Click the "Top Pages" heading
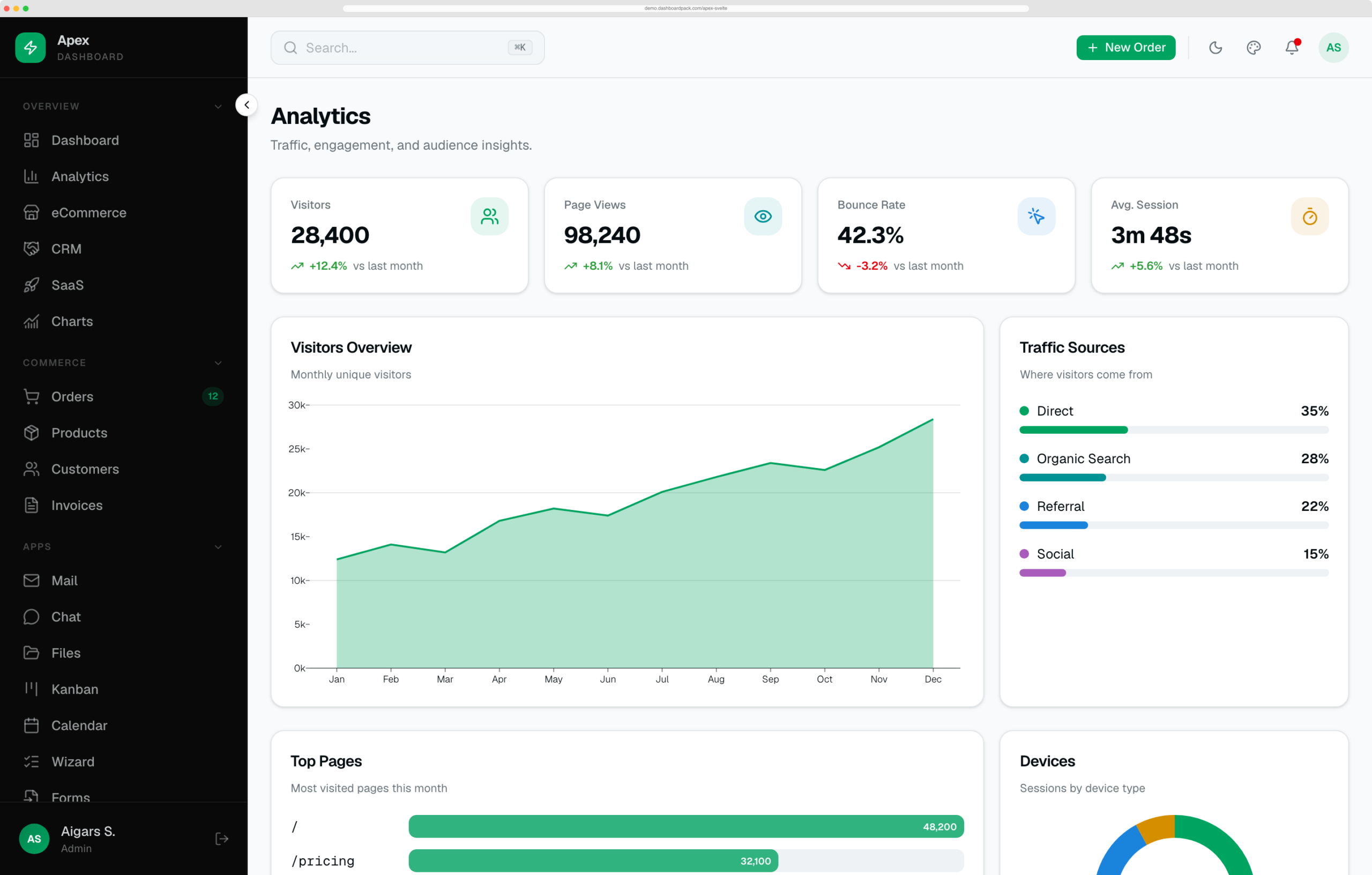This screenshot has width=1372, height=875. 326,761
